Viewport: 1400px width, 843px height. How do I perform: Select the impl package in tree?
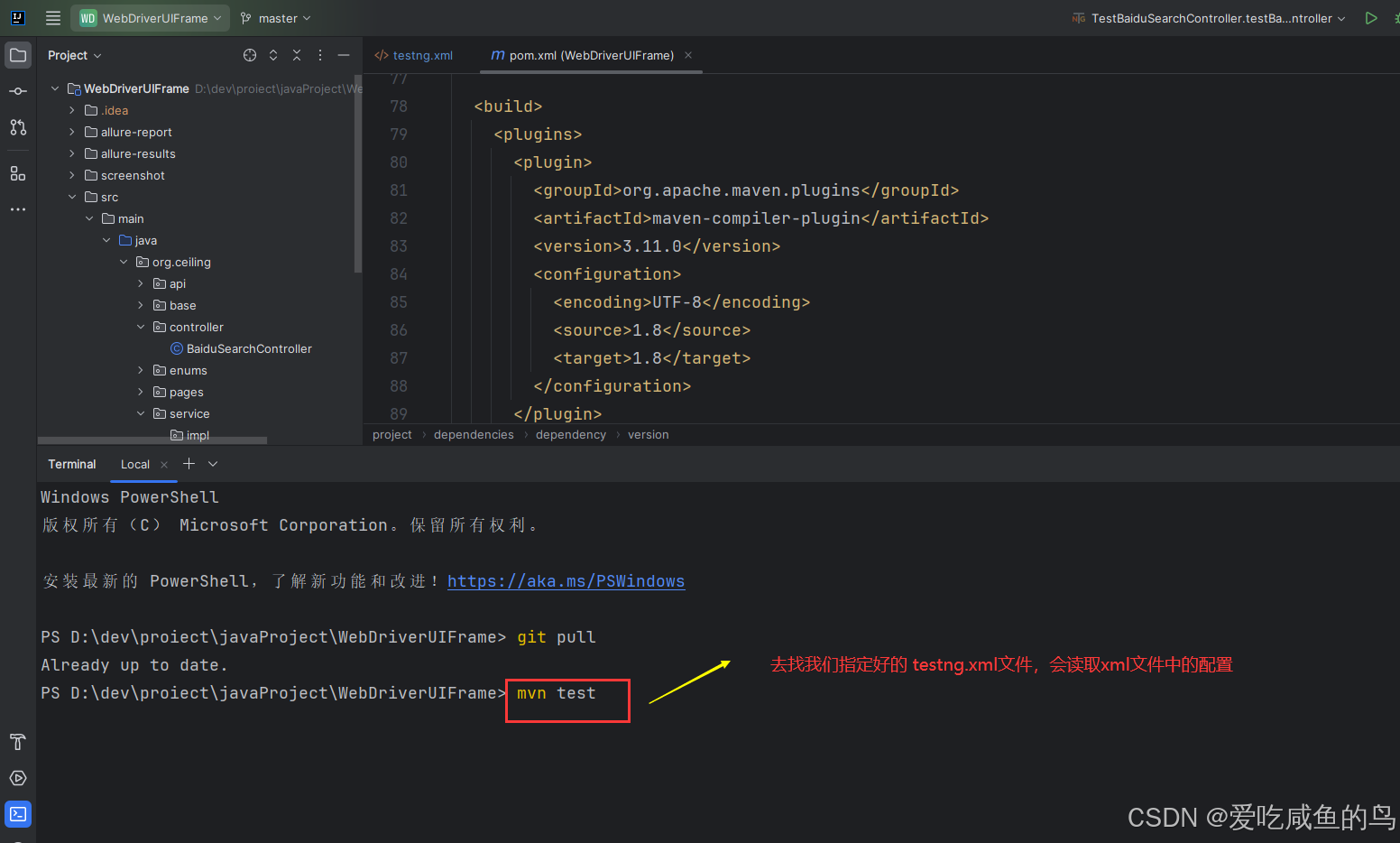pos(190,435)
